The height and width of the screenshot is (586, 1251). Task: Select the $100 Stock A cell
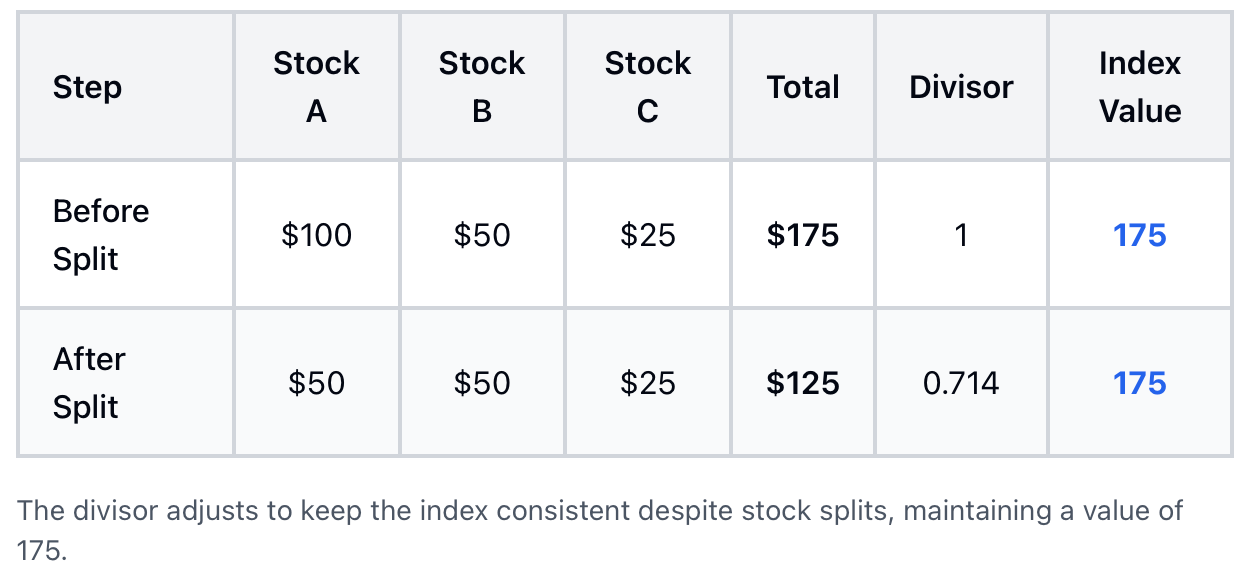tap(316, 235)
